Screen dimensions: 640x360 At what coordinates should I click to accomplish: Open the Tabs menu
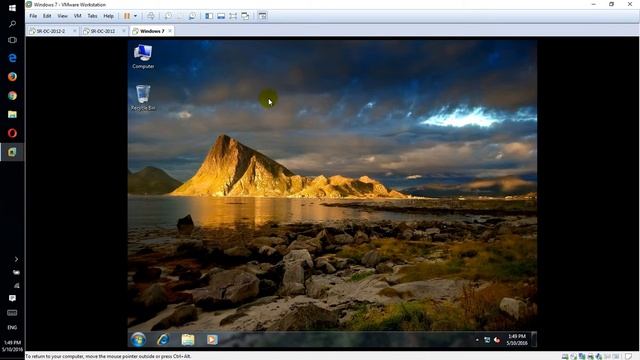93,16
